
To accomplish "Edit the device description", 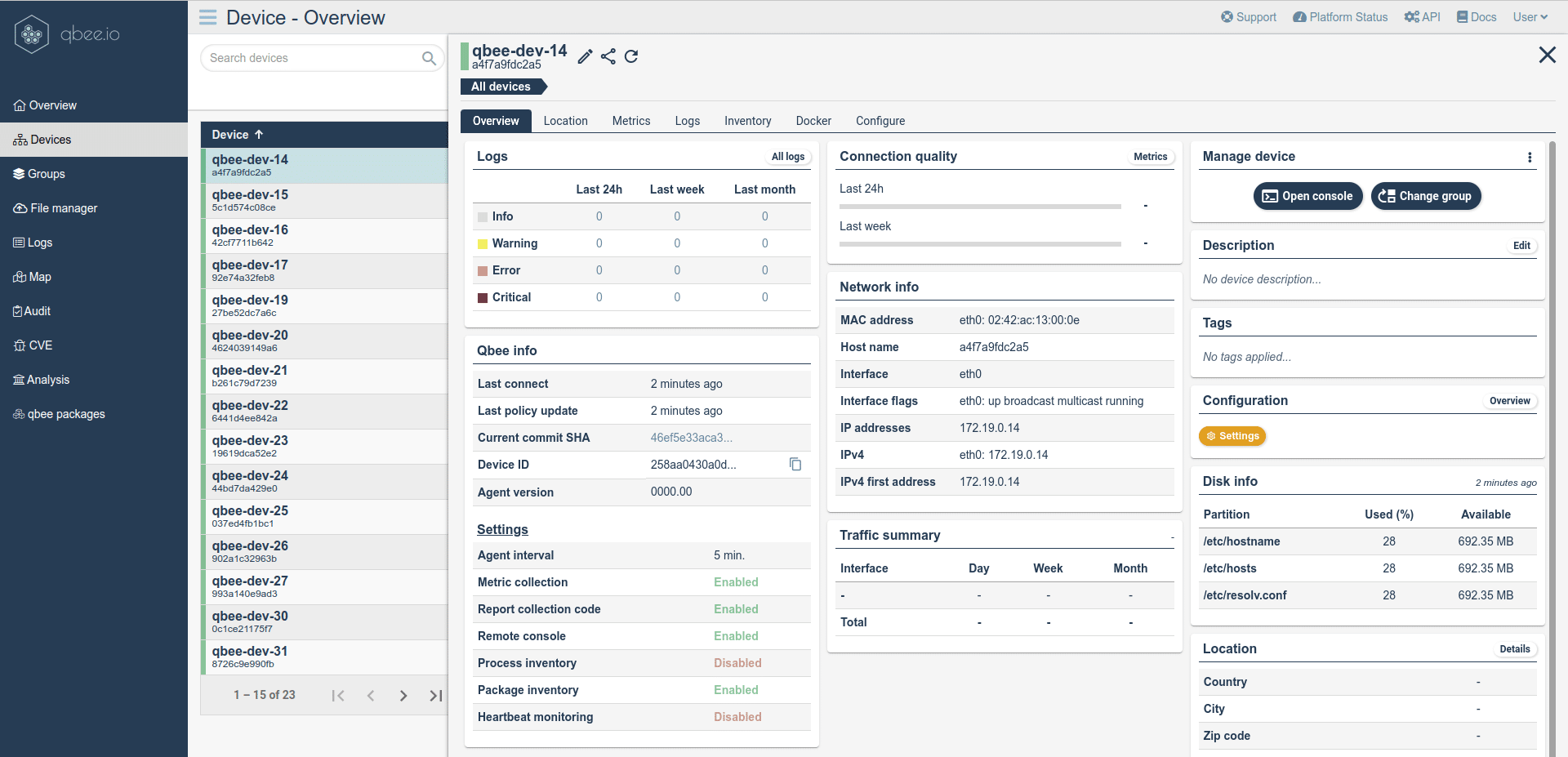I will (x=1521, y=246).
